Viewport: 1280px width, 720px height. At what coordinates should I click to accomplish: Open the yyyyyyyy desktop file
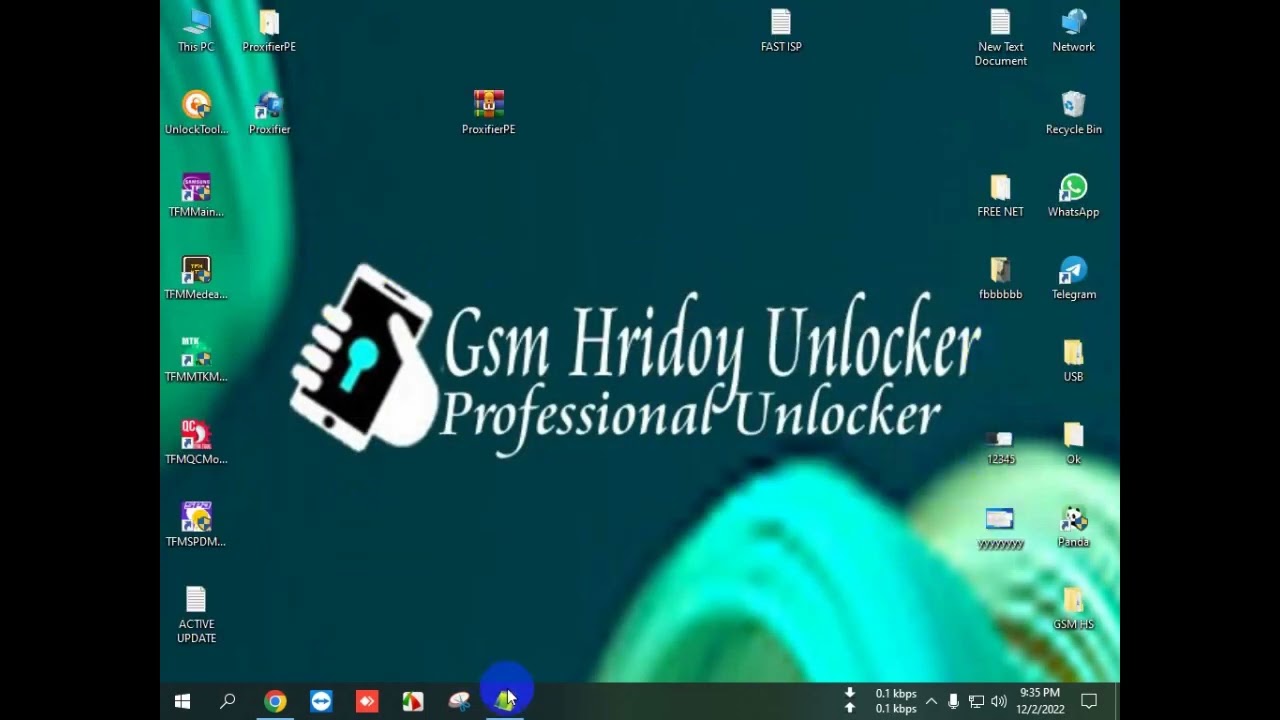click(x=1000, y=528)
